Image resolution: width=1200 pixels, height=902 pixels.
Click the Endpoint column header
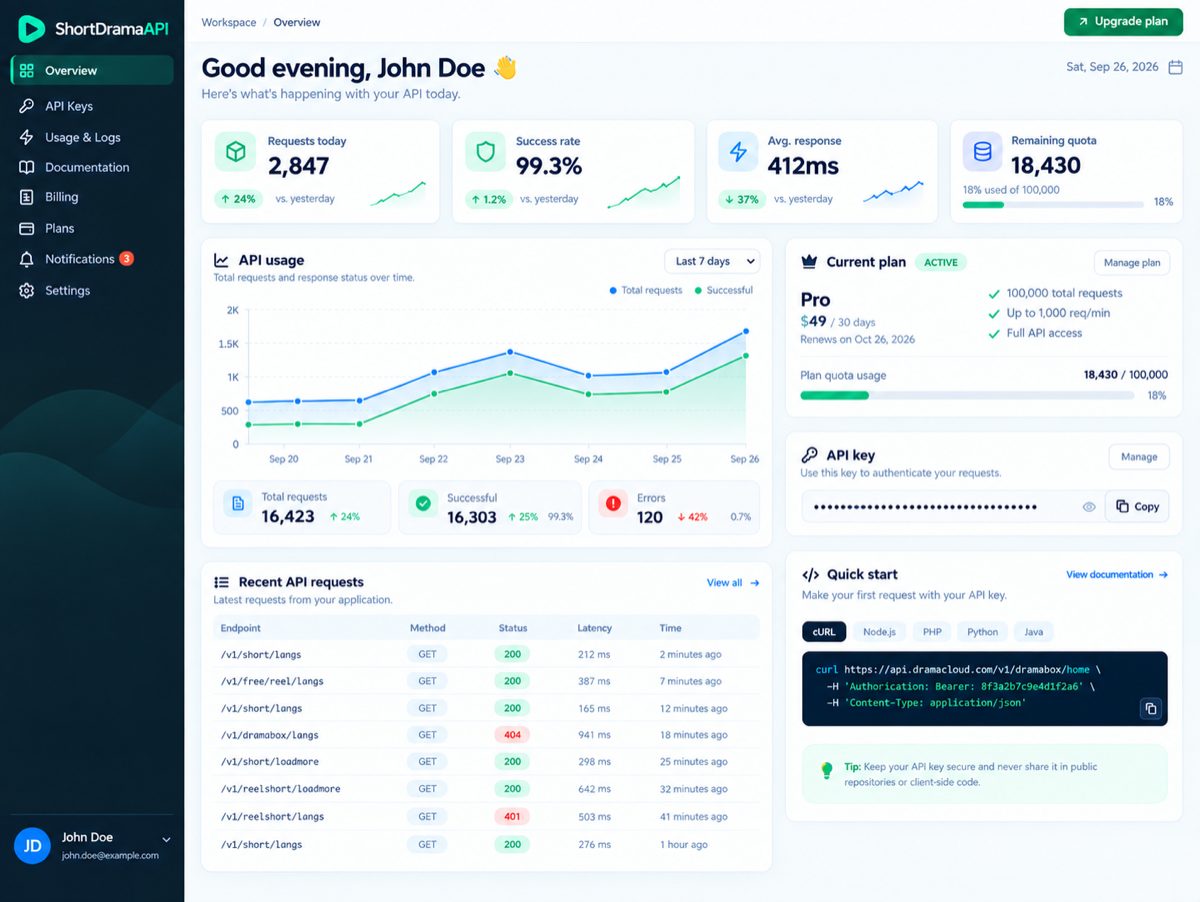click(x=241, y=628)
